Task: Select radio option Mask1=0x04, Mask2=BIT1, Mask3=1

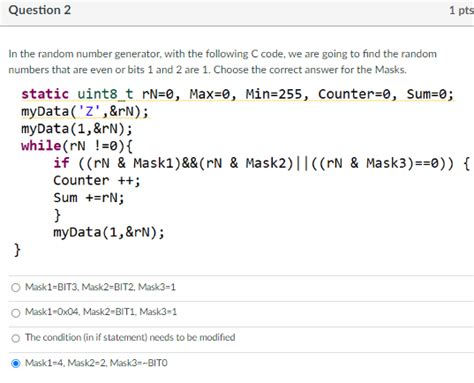Action: [x=16, y=313]
